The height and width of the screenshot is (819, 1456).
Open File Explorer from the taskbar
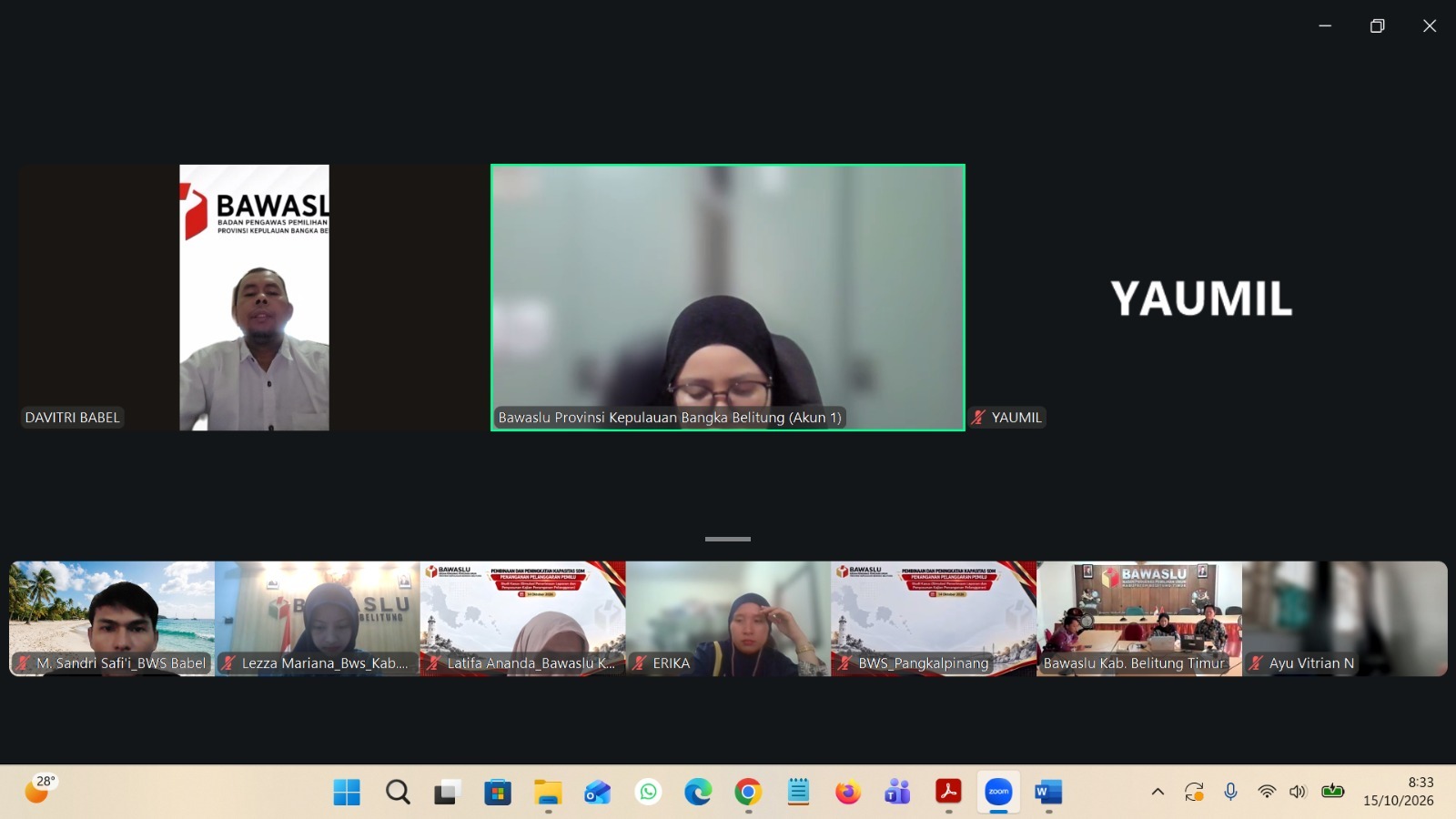click(x=548, y=793)
